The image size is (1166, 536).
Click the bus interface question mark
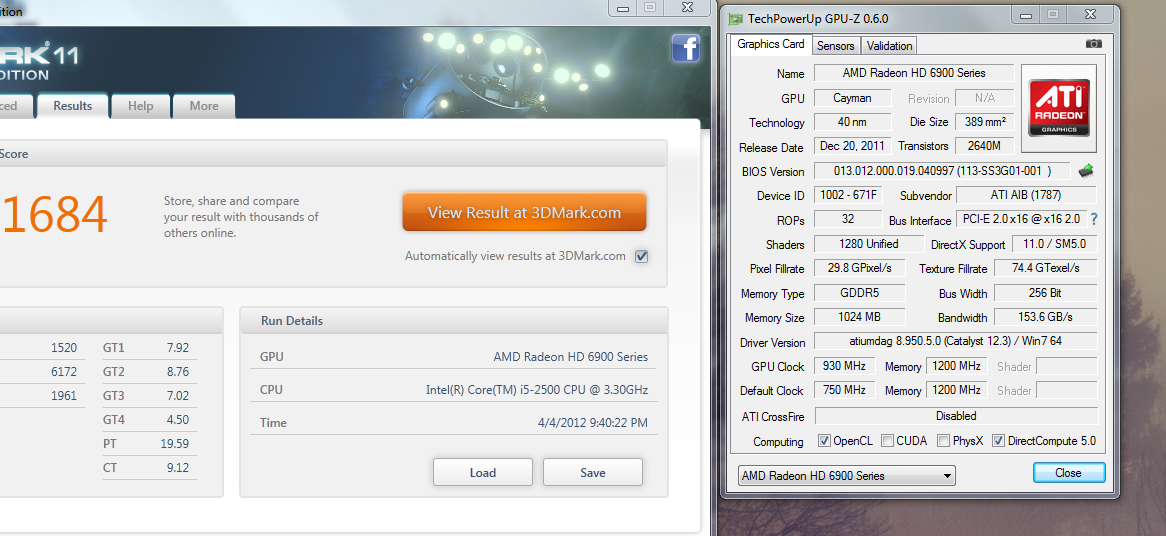[1094, 219]
